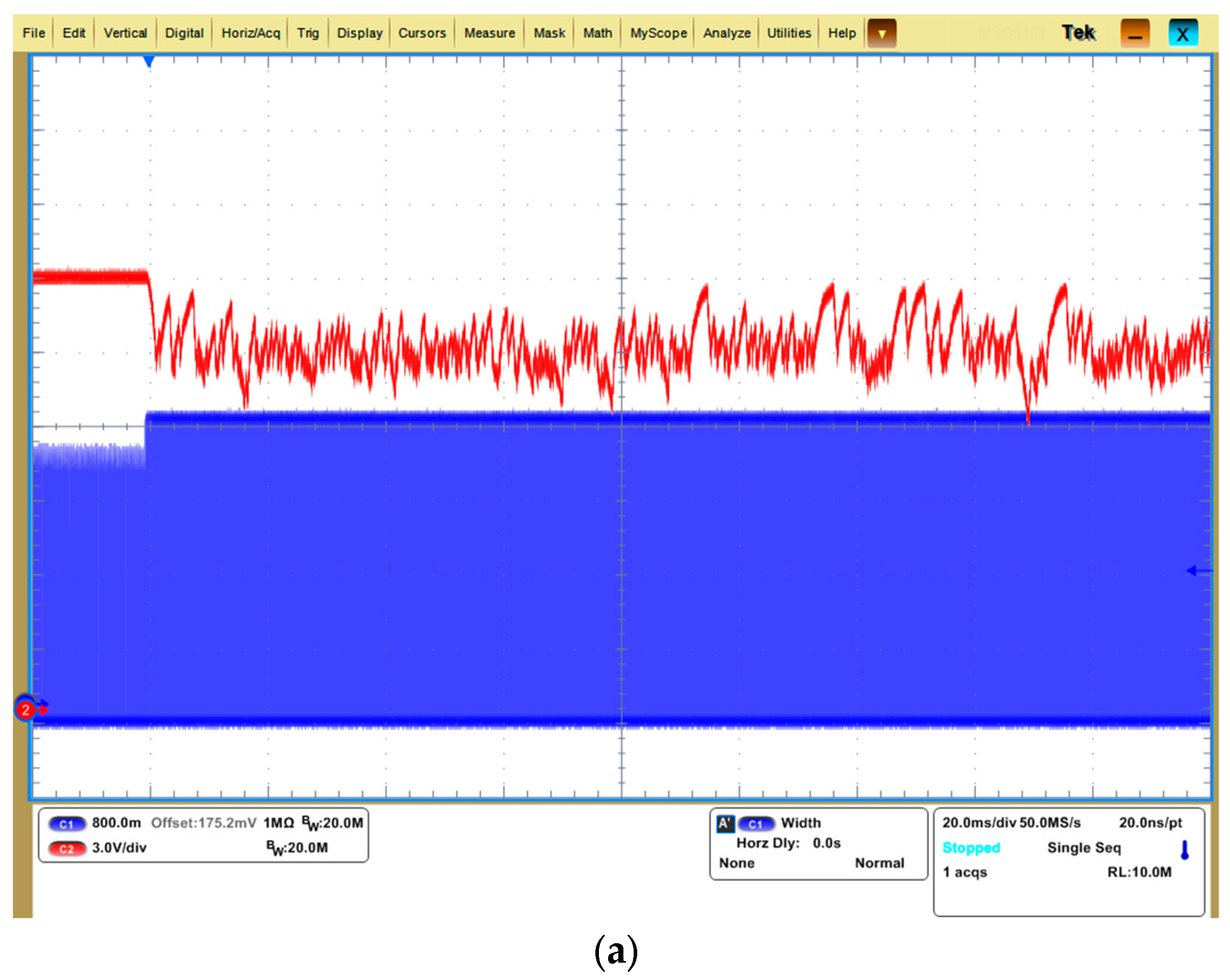Click the orange minimize icon beside Tek logo
The width and height of the screenshot is (1230, 980).
(x=1134, y=34)
